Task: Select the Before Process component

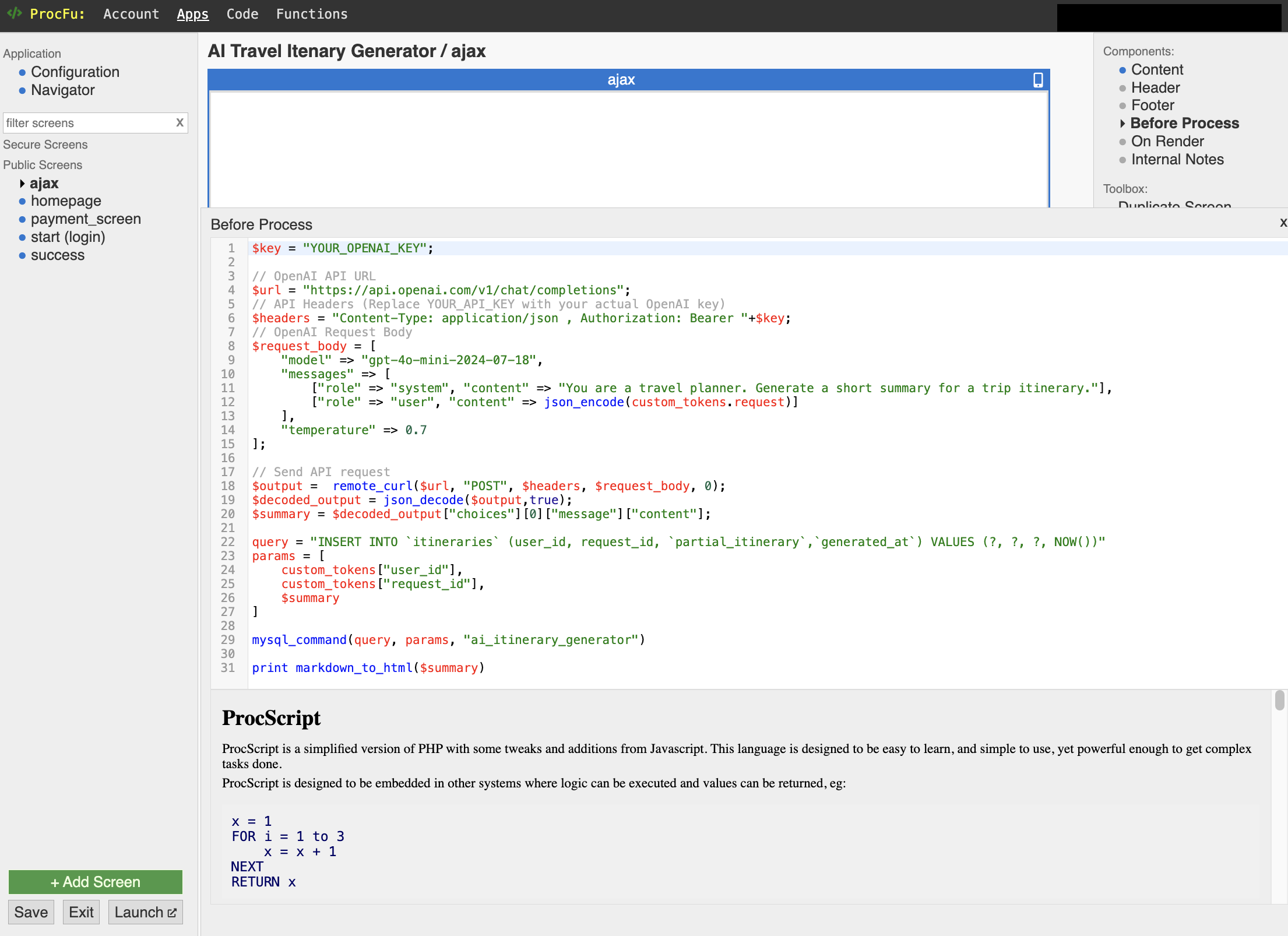Action: coord(1184,123)
